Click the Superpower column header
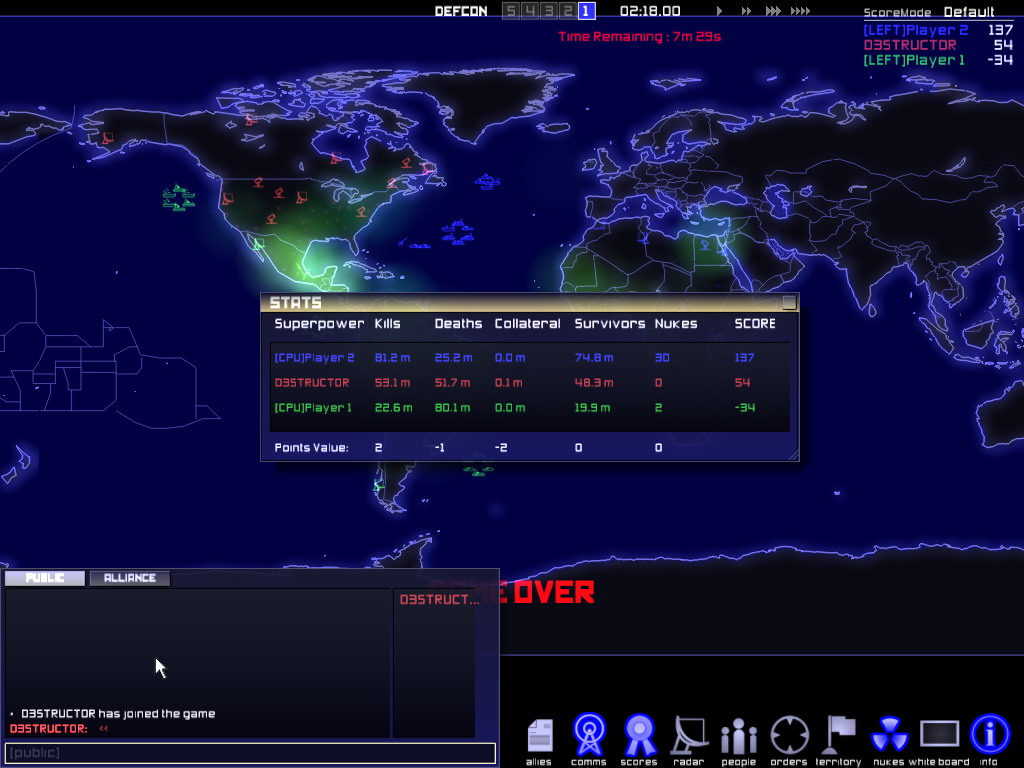Image resolution: width=1024 pixels, height=768 pixels. click(x=319, y=323)
